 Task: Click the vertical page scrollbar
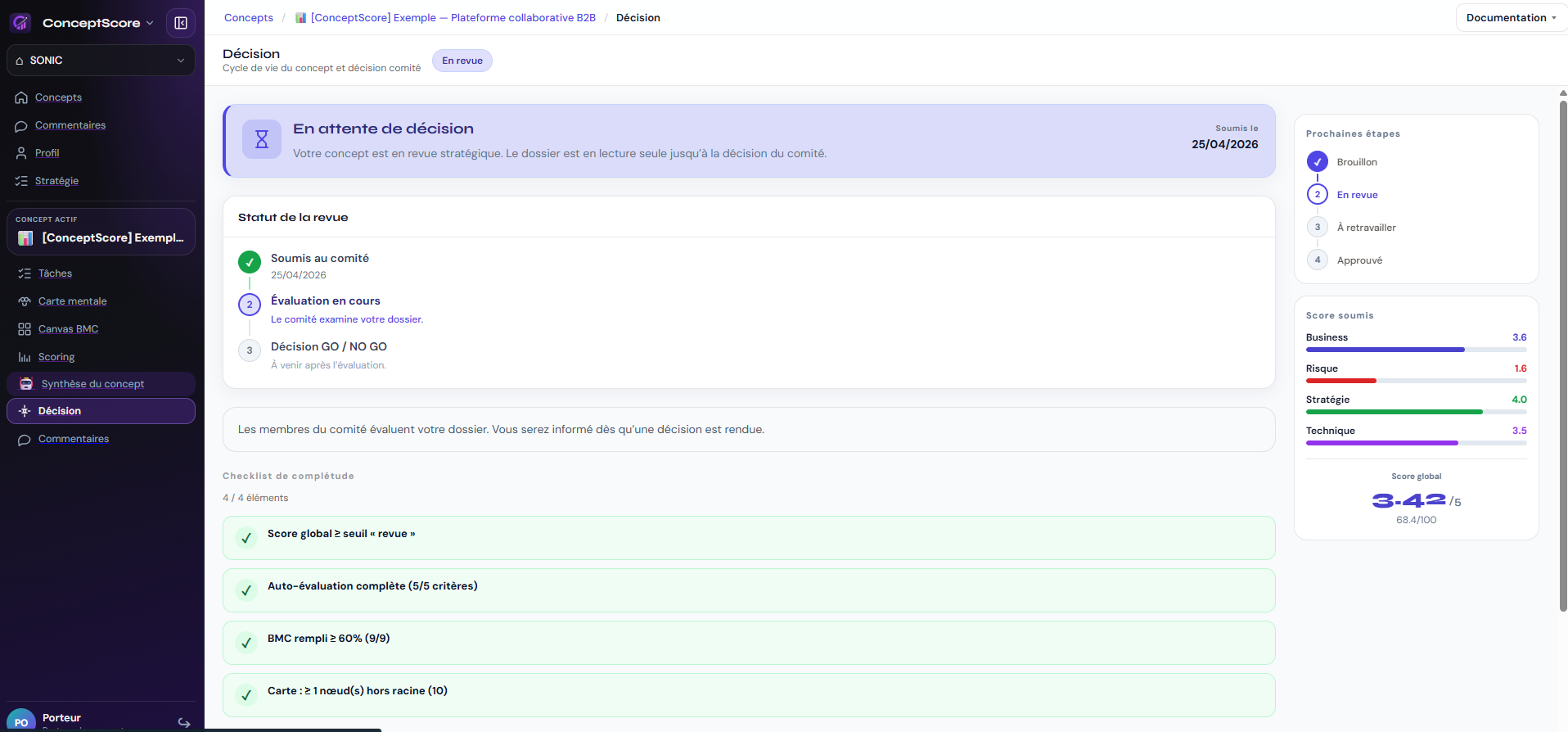point(1563,356)
